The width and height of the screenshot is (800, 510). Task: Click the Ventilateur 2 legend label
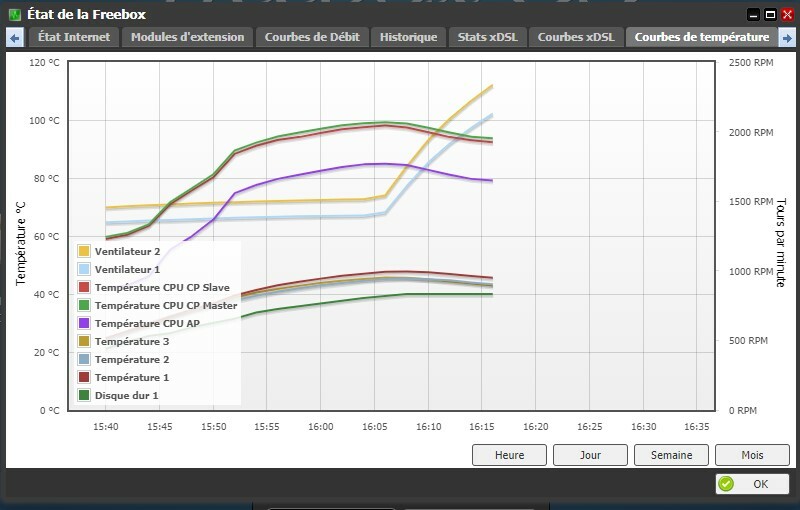coord(127,251)
